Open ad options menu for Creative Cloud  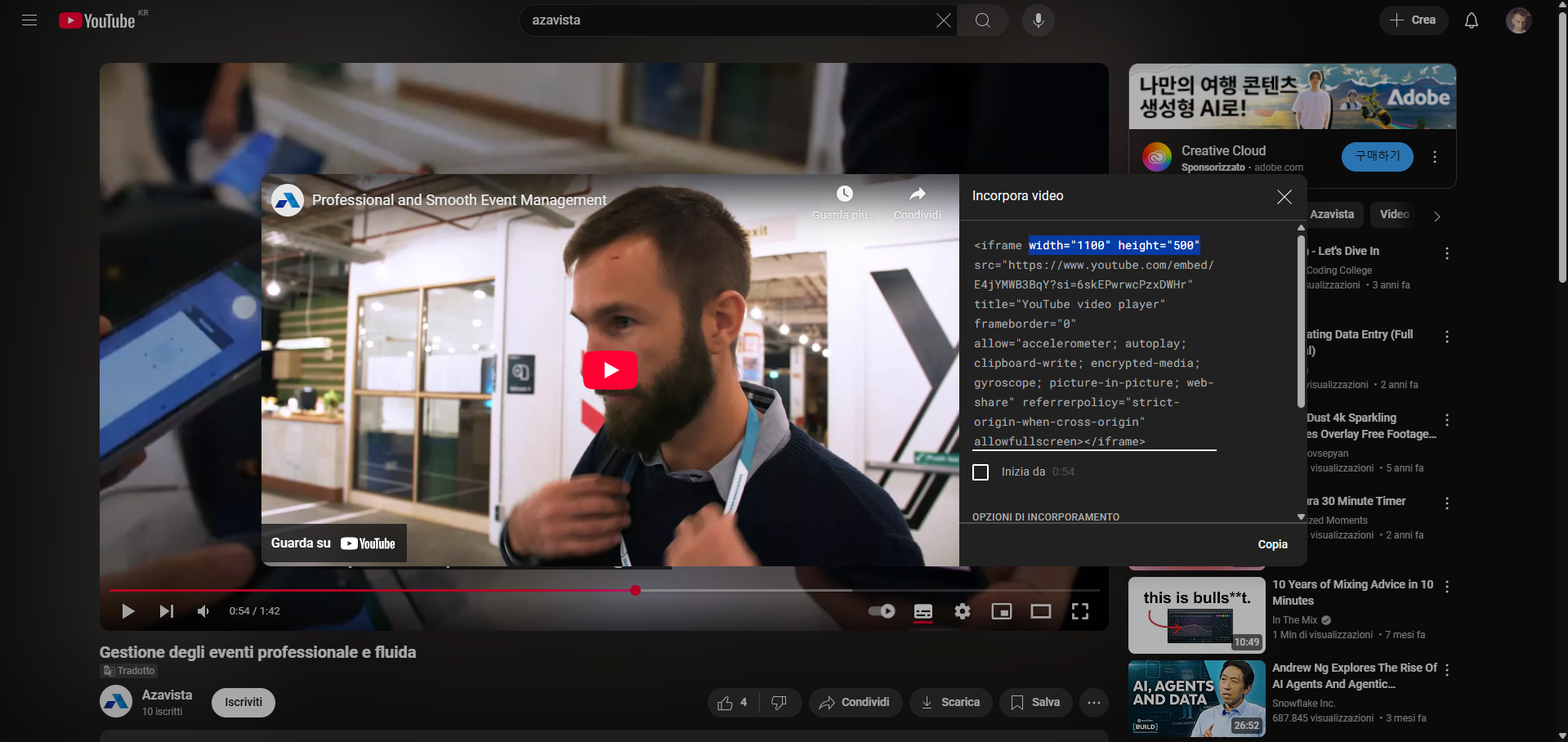point(1435,157)
